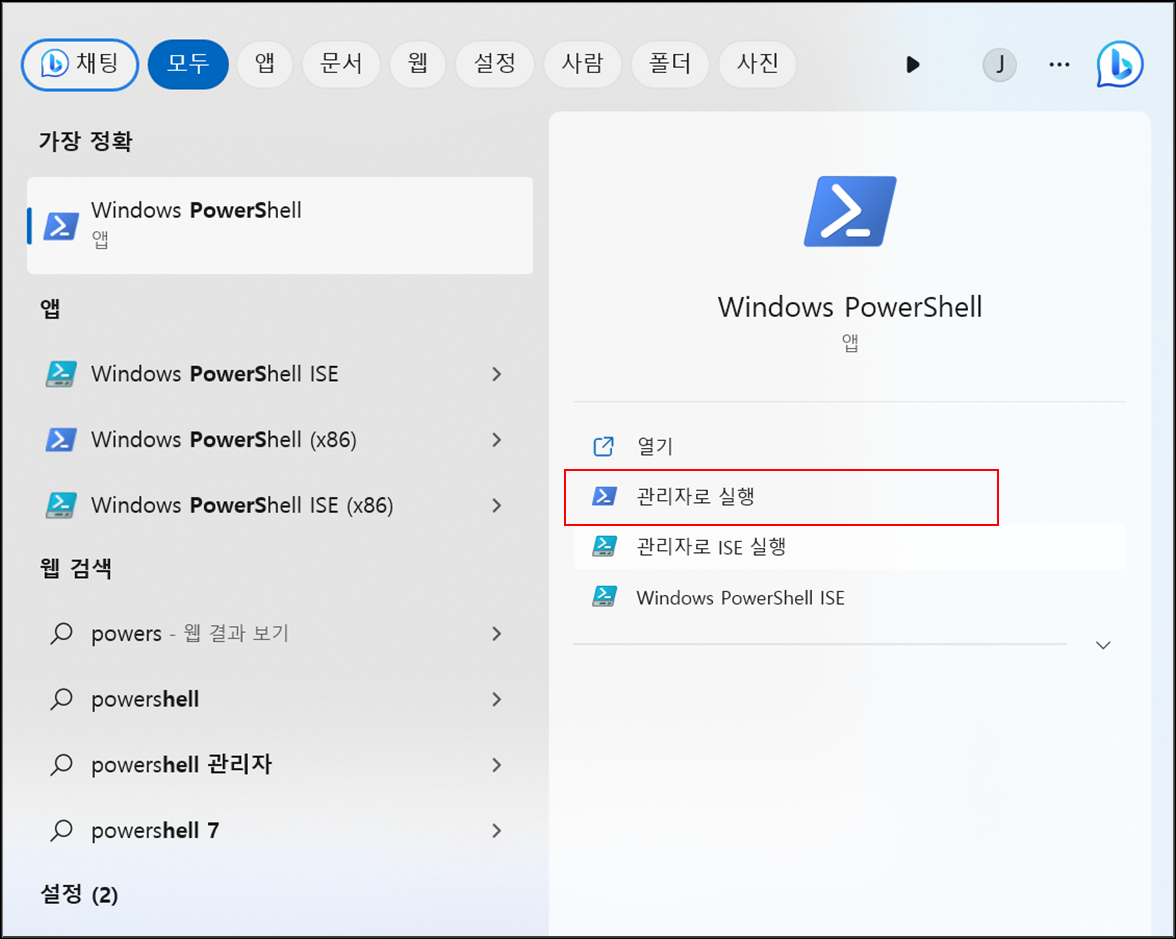Switch to the 앱 filter tab
Screen dimensions: 1176x939
point(265,64)
